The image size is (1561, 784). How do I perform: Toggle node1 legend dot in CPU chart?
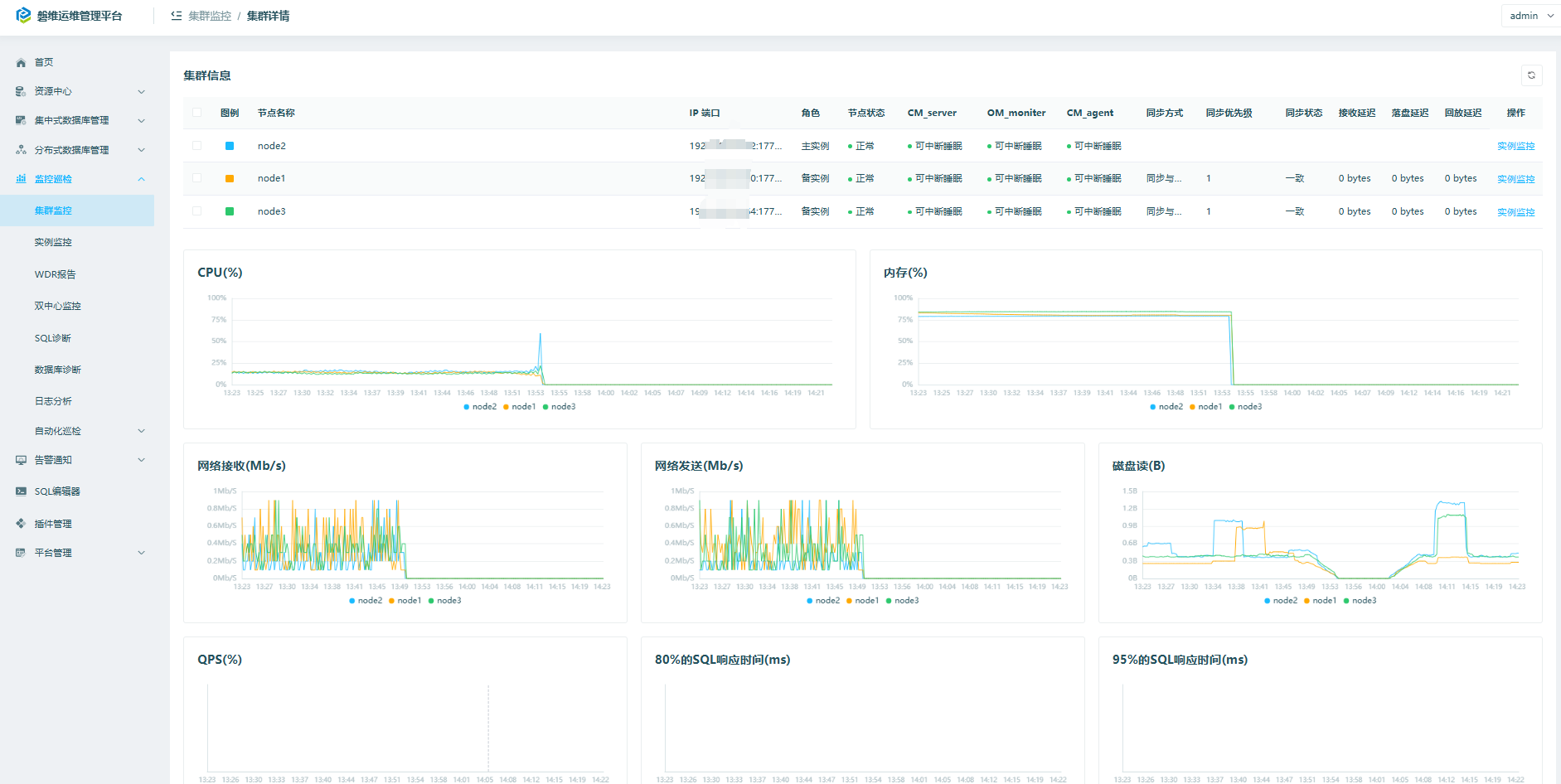tap(506, 407)
